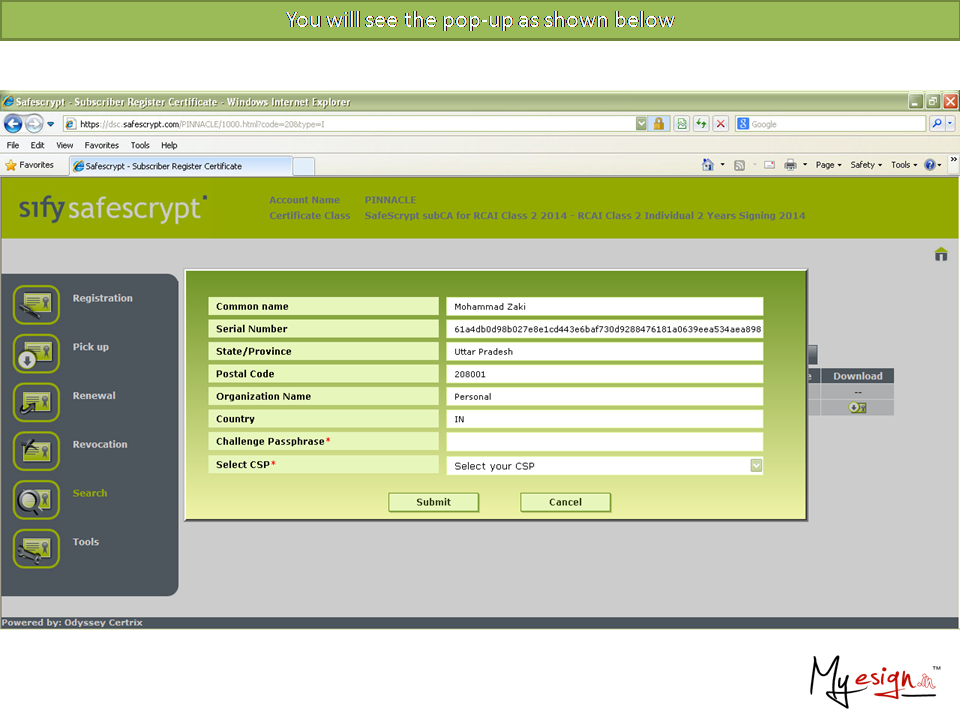Open the Revocation certificate icon
The width and height of the screenshot is (960, 720).
tap(36, 451)
